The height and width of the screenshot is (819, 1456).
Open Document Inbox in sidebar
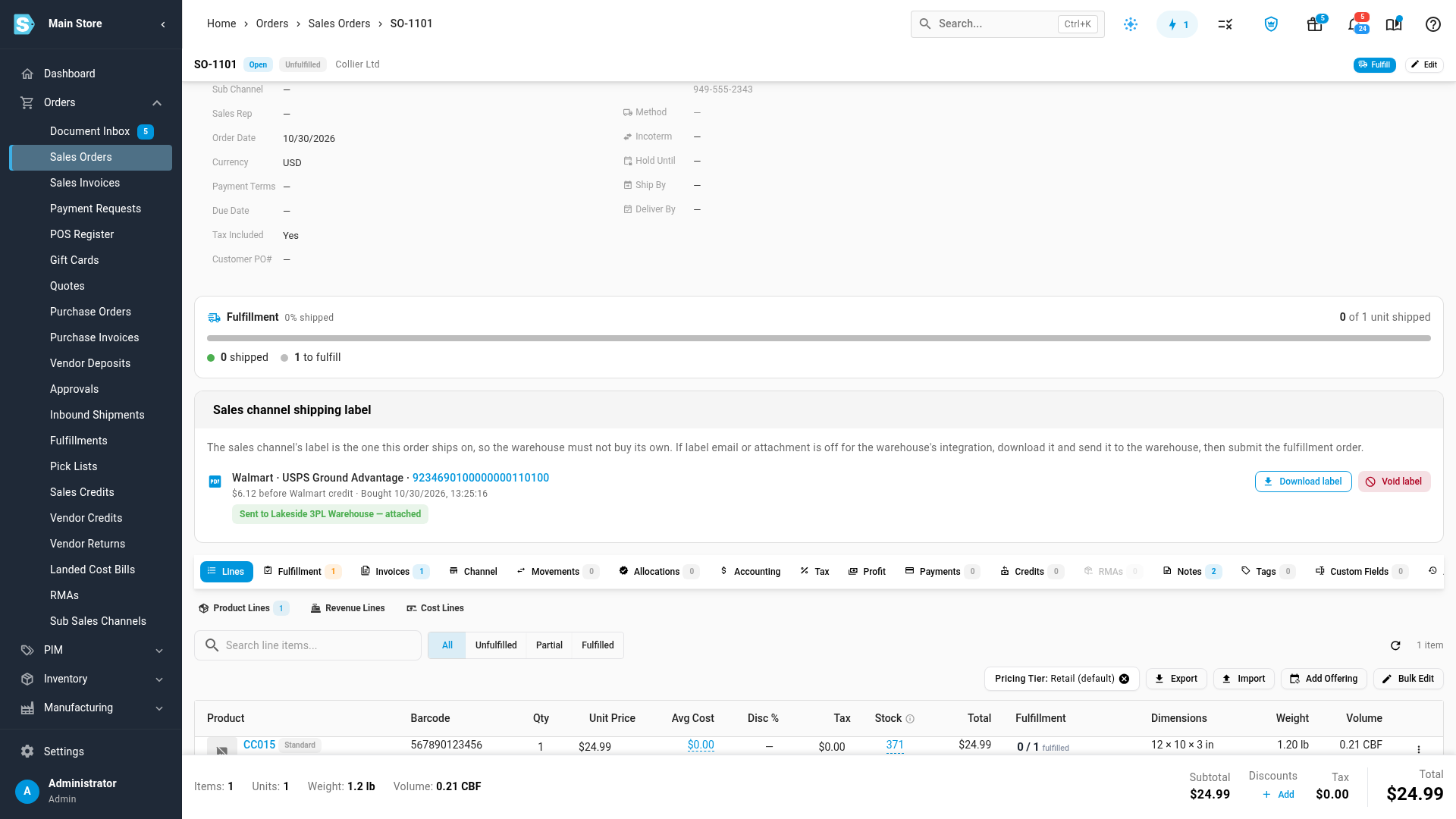[x=91, y=131]
